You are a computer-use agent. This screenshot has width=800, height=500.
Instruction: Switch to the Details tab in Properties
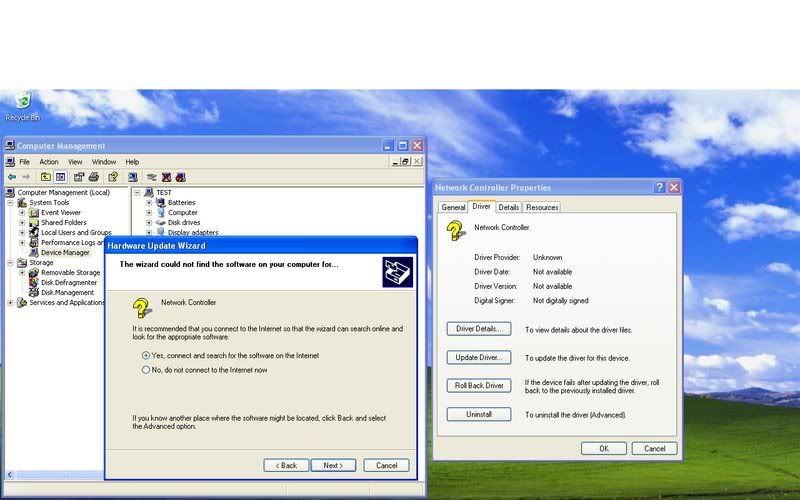point(509,207)
